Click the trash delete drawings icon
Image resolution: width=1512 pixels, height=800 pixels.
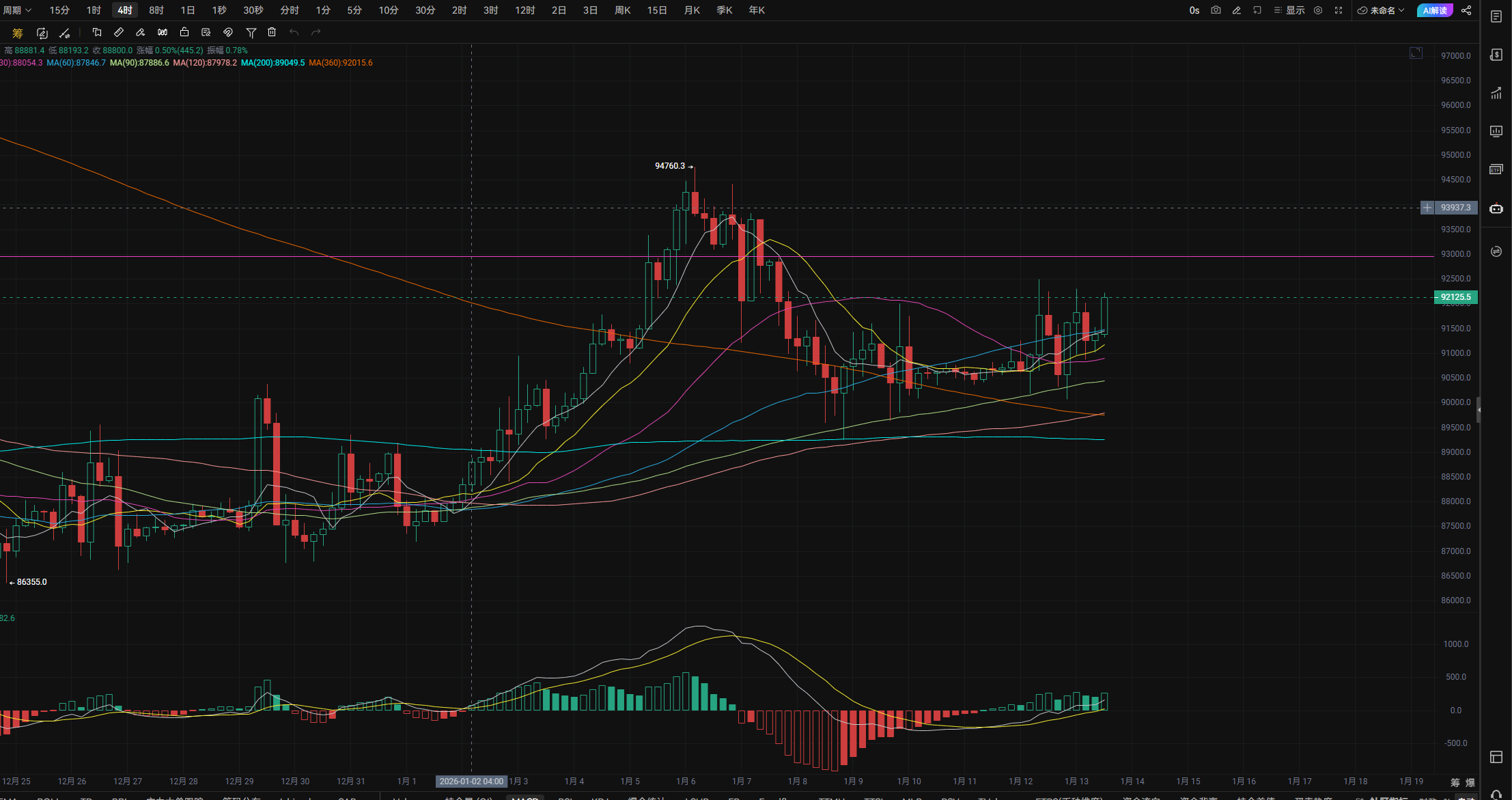tap(272, 32)
